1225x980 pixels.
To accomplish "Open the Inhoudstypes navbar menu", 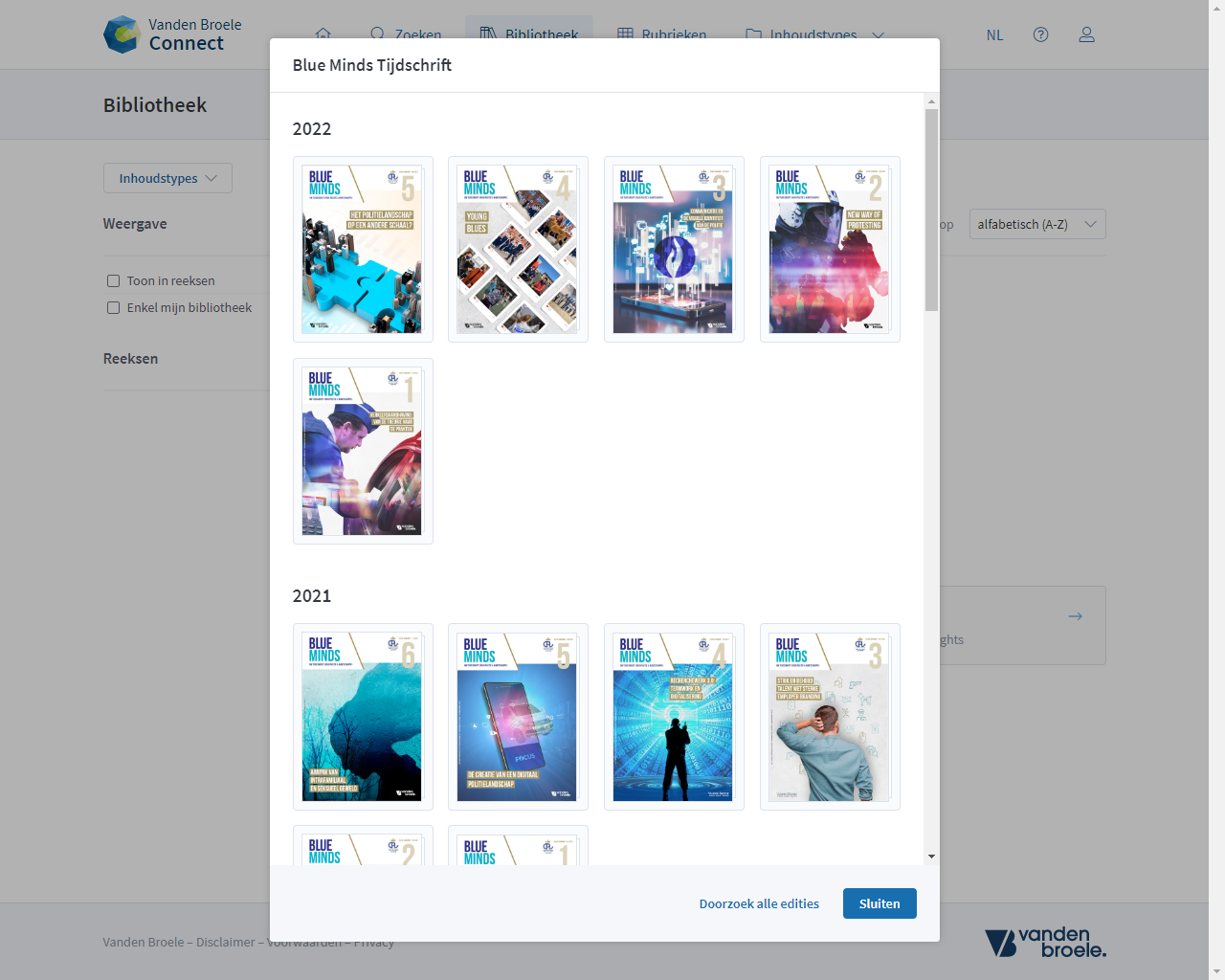I will click(x=813, y=34).
